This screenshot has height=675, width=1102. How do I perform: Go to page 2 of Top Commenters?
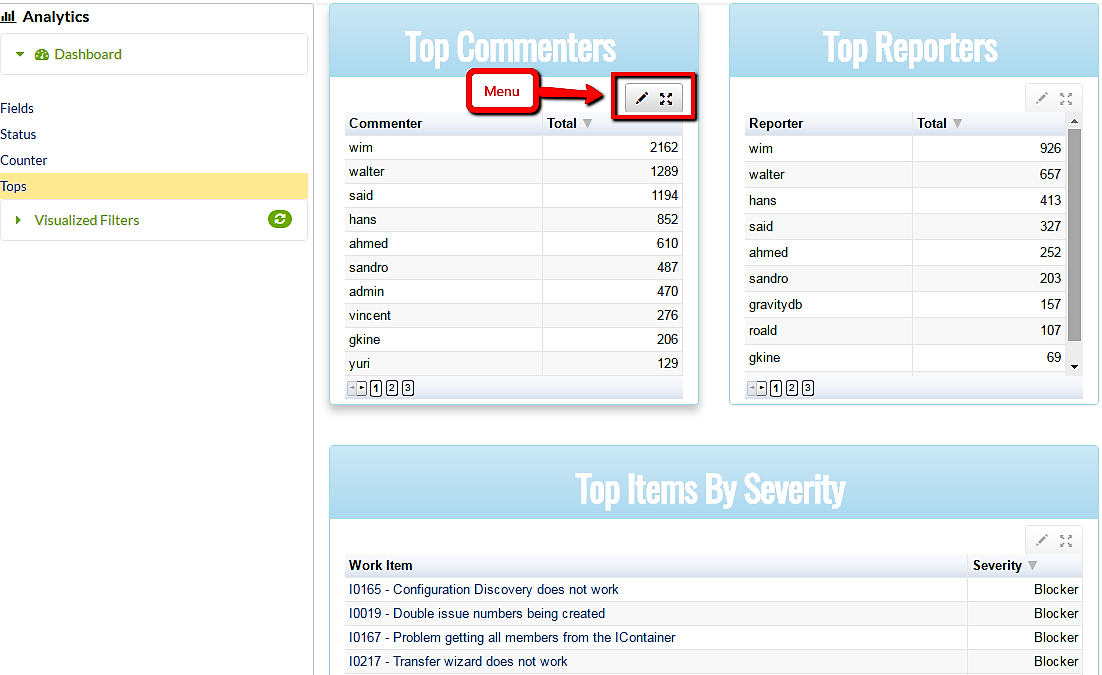click(392, 388)
